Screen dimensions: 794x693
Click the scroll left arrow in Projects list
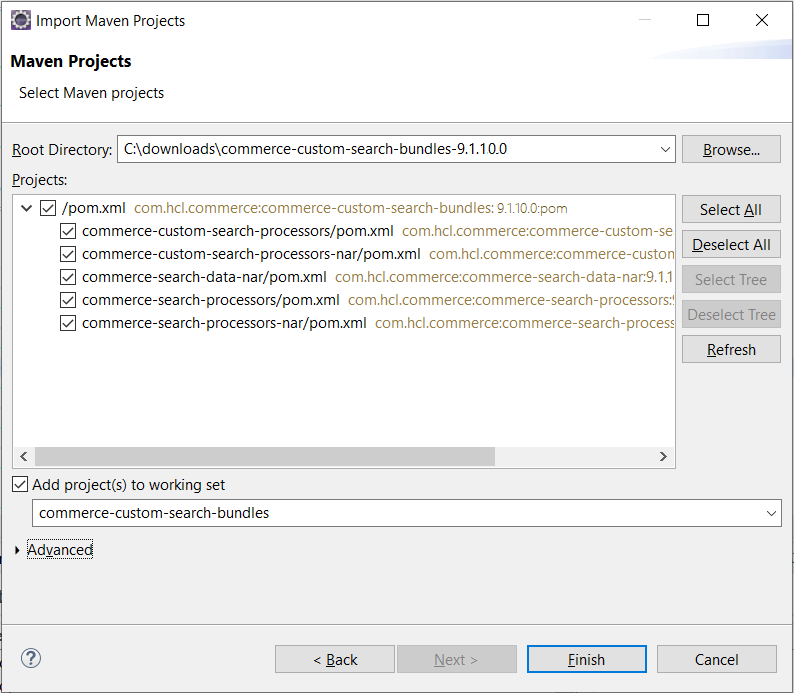click(24, 457)
